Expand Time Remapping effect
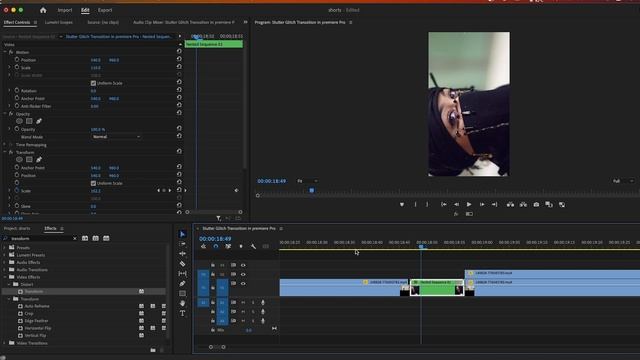 5,144
